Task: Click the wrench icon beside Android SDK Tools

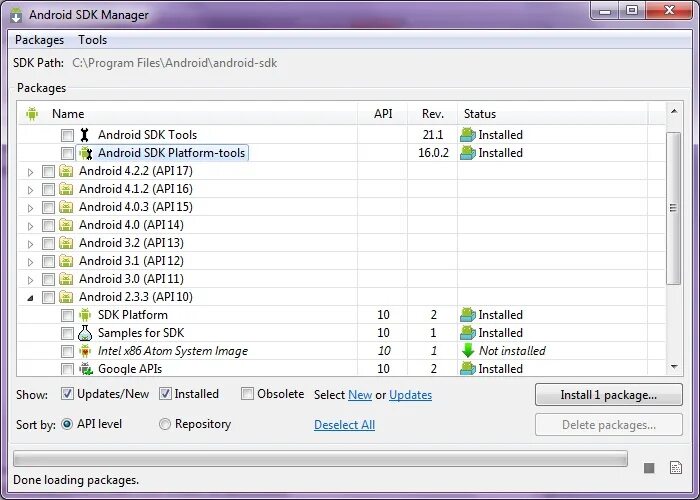Action: pyautogui.click(x=84, y=135)
